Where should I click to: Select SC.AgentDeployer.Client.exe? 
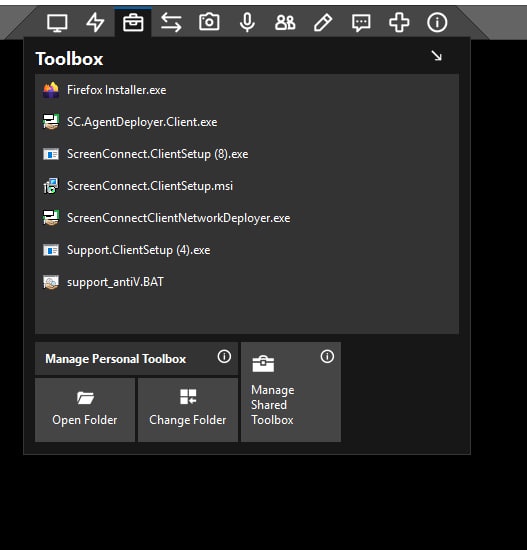247,122
